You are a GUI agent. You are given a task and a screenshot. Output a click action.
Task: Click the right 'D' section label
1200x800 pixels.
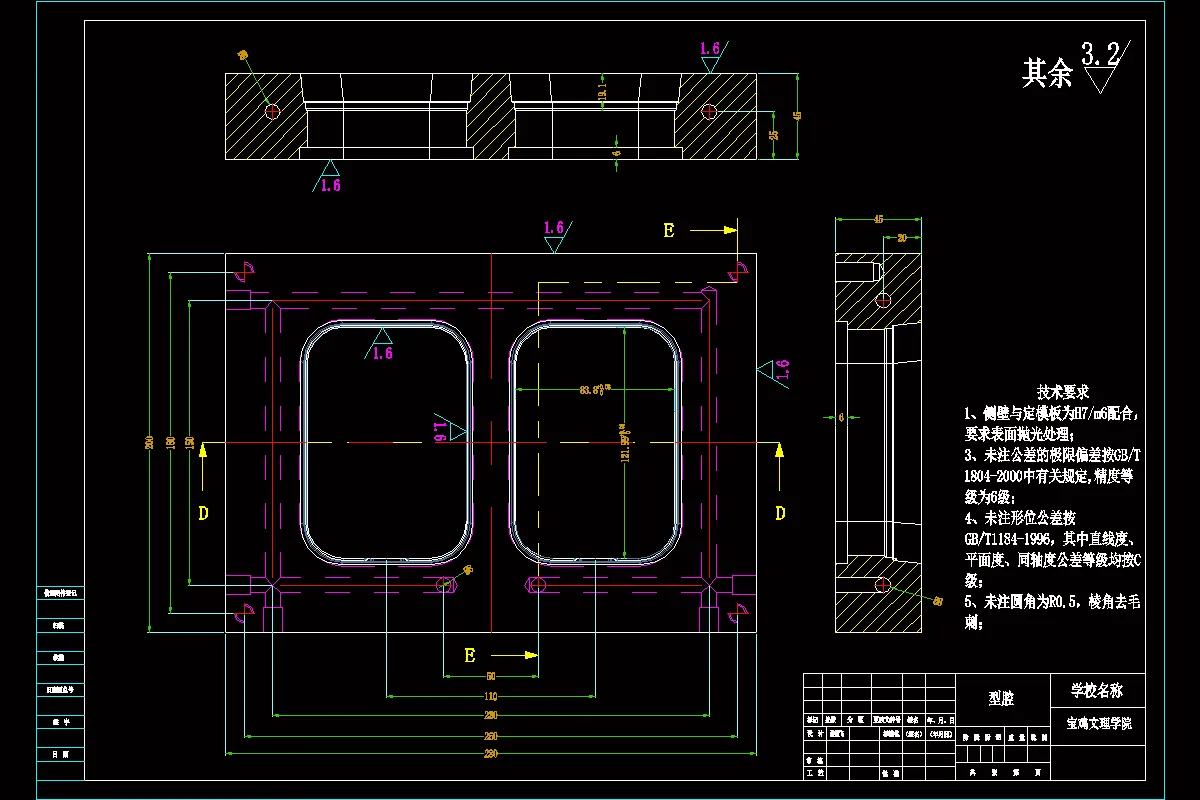click(x=780, y=513)
